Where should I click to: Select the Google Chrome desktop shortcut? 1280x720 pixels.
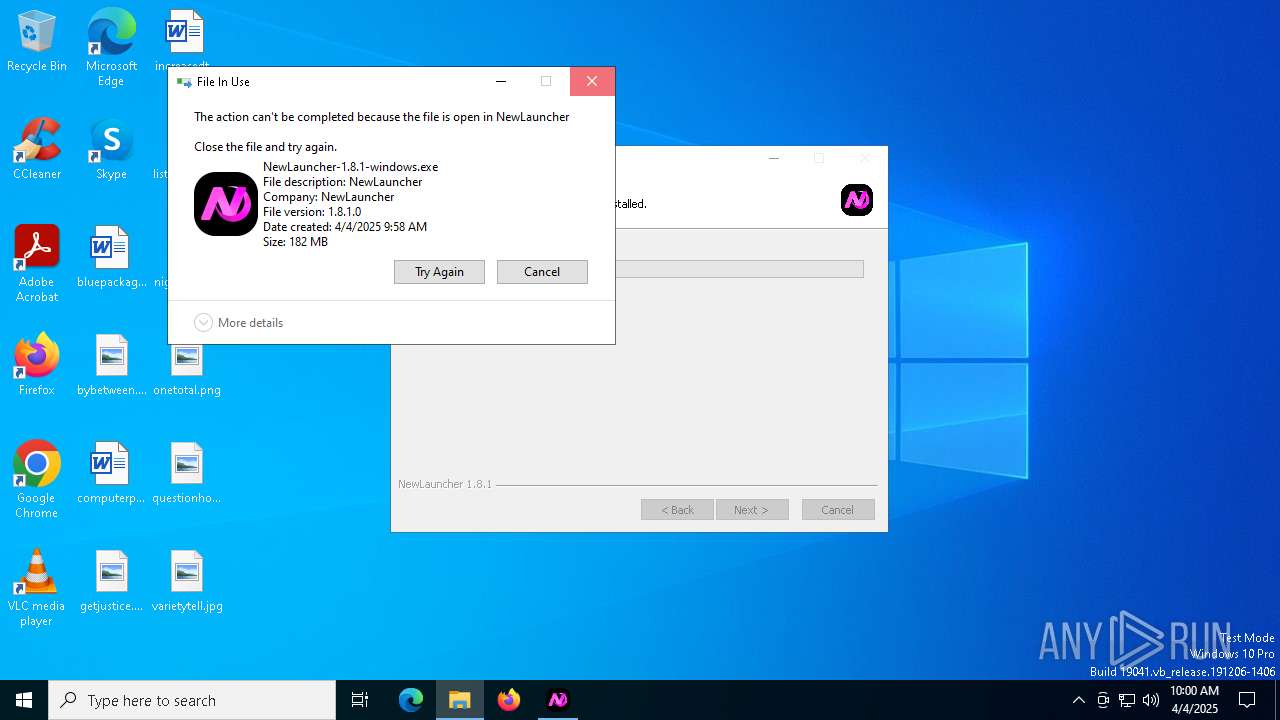pyautogui.click(x=37, y=480)
